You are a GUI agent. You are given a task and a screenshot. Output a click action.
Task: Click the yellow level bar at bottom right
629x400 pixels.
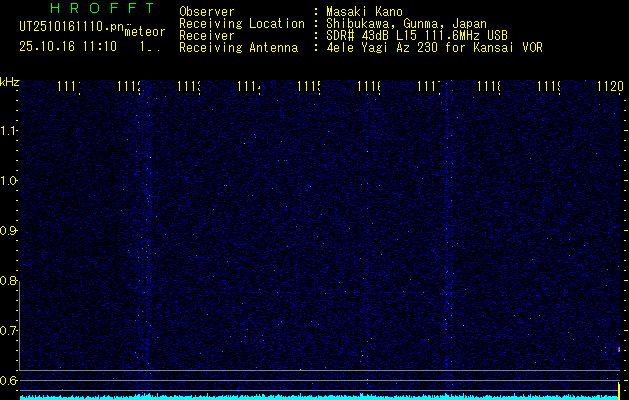pos(619,391)
